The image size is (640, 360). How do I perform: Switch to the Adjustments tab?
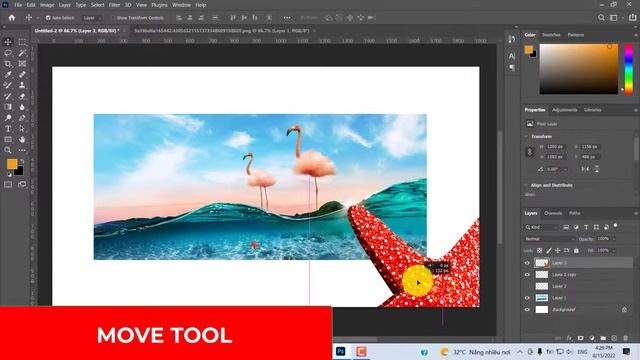pos(564,110)
